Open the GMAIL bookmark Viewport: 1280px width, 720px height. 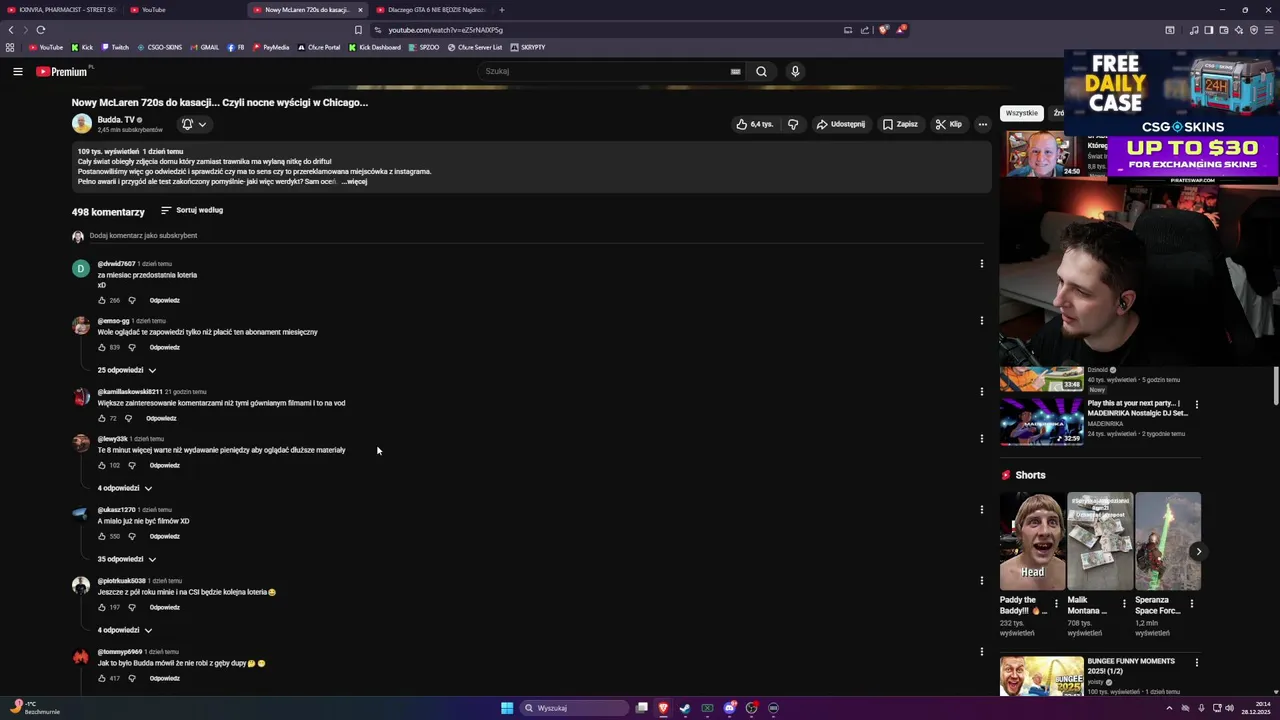(204, 47)
